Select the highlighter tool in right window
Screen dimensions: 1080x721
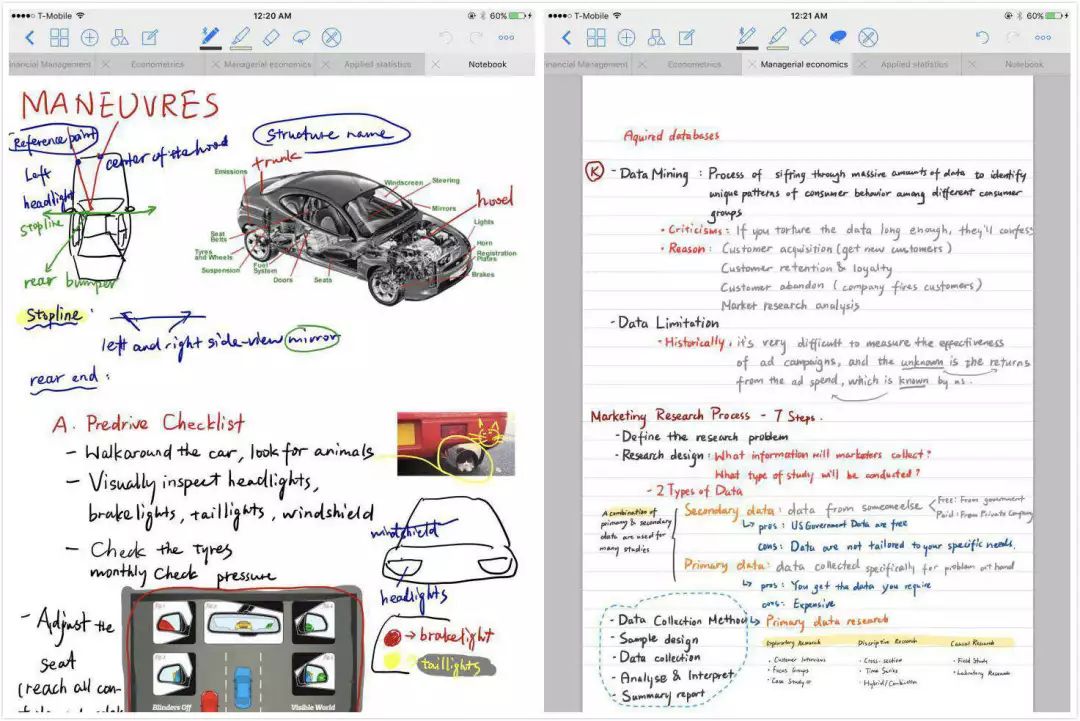click(777, 37)
